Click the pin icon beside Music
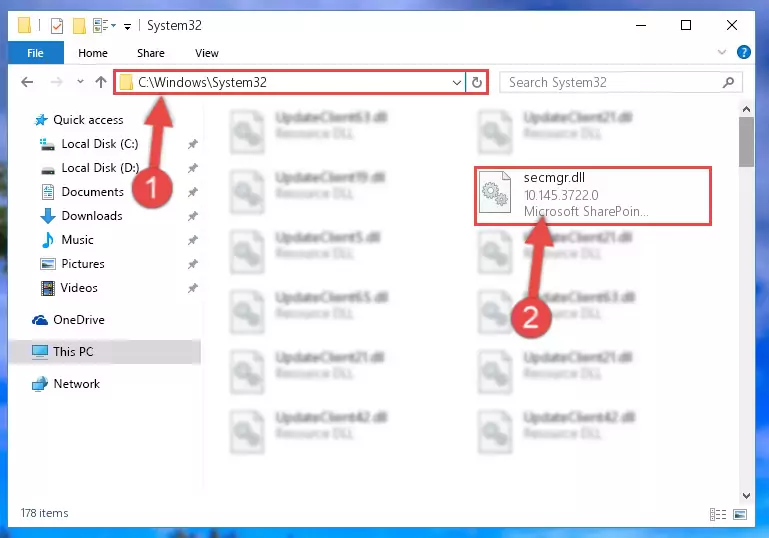This screenshot has width=769, height=538. point(193,240)
